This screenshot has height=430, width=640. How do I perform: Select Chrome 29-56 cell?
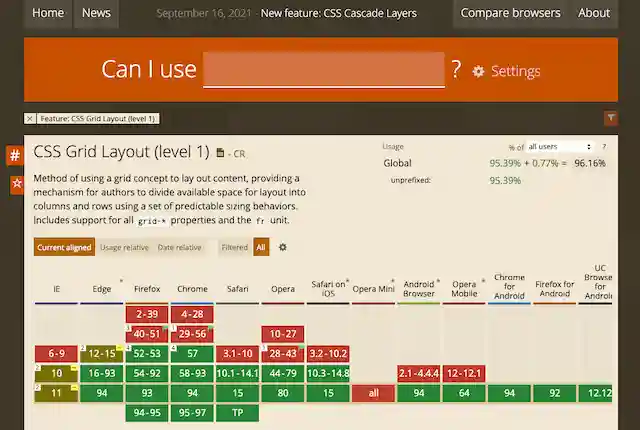192,334
